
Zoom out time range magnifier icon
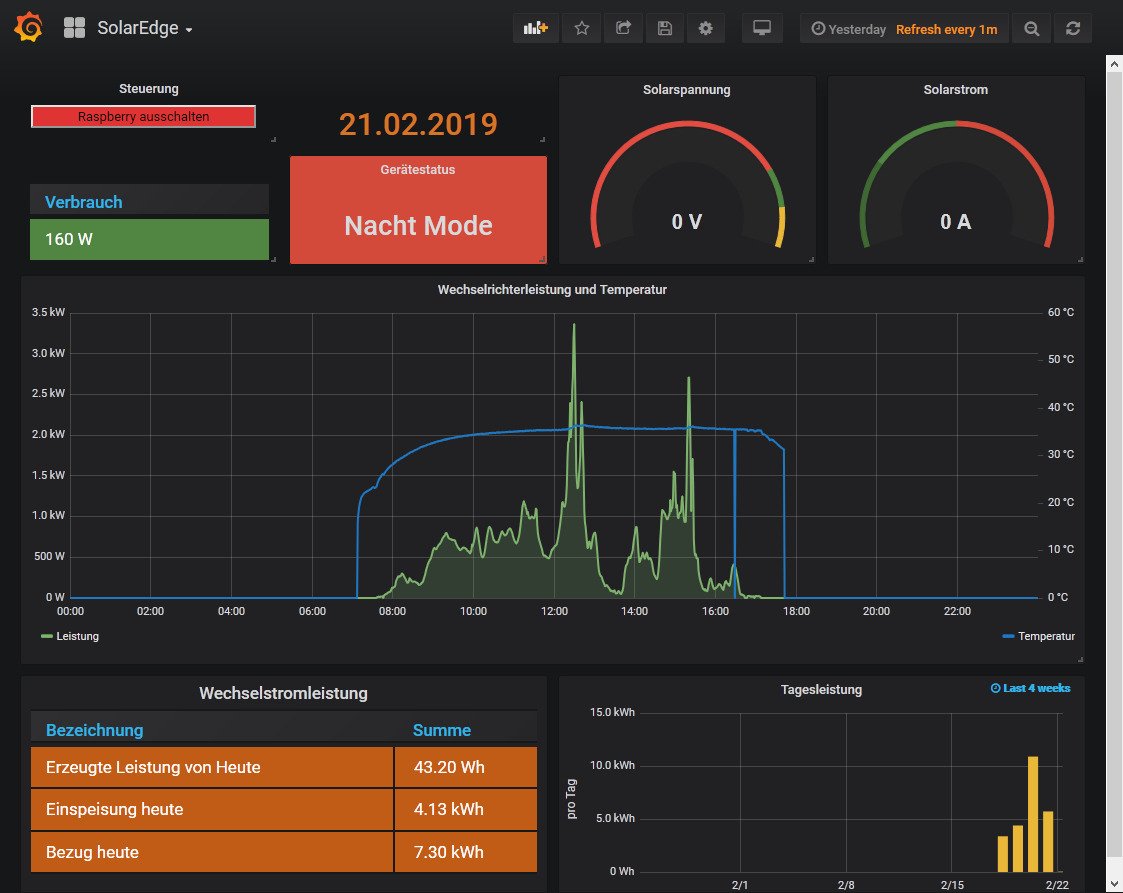tap(1031, 29)
